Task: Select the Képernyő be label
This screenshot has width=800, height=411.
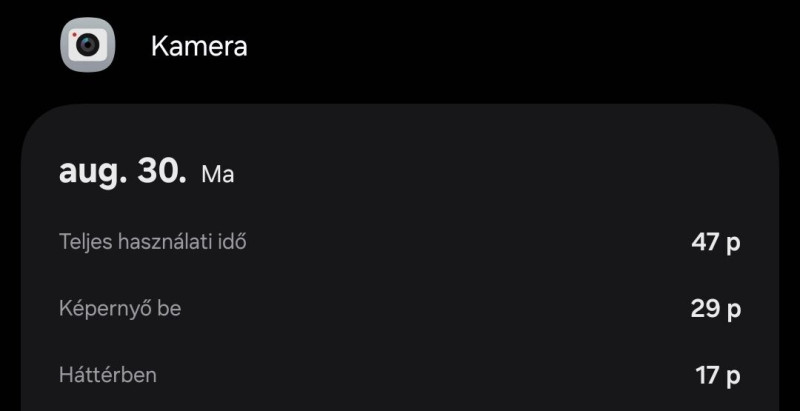Action: (120, 309)
